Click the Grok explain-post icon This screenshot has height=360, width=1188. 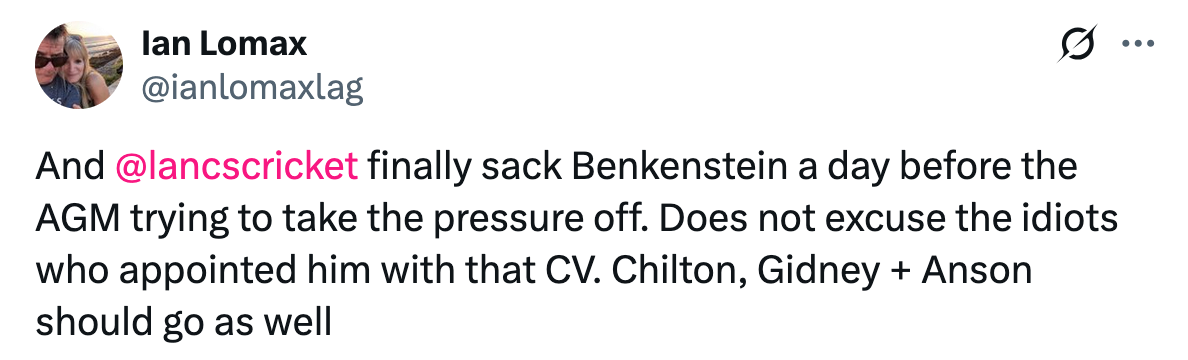tap(1078, 44)
